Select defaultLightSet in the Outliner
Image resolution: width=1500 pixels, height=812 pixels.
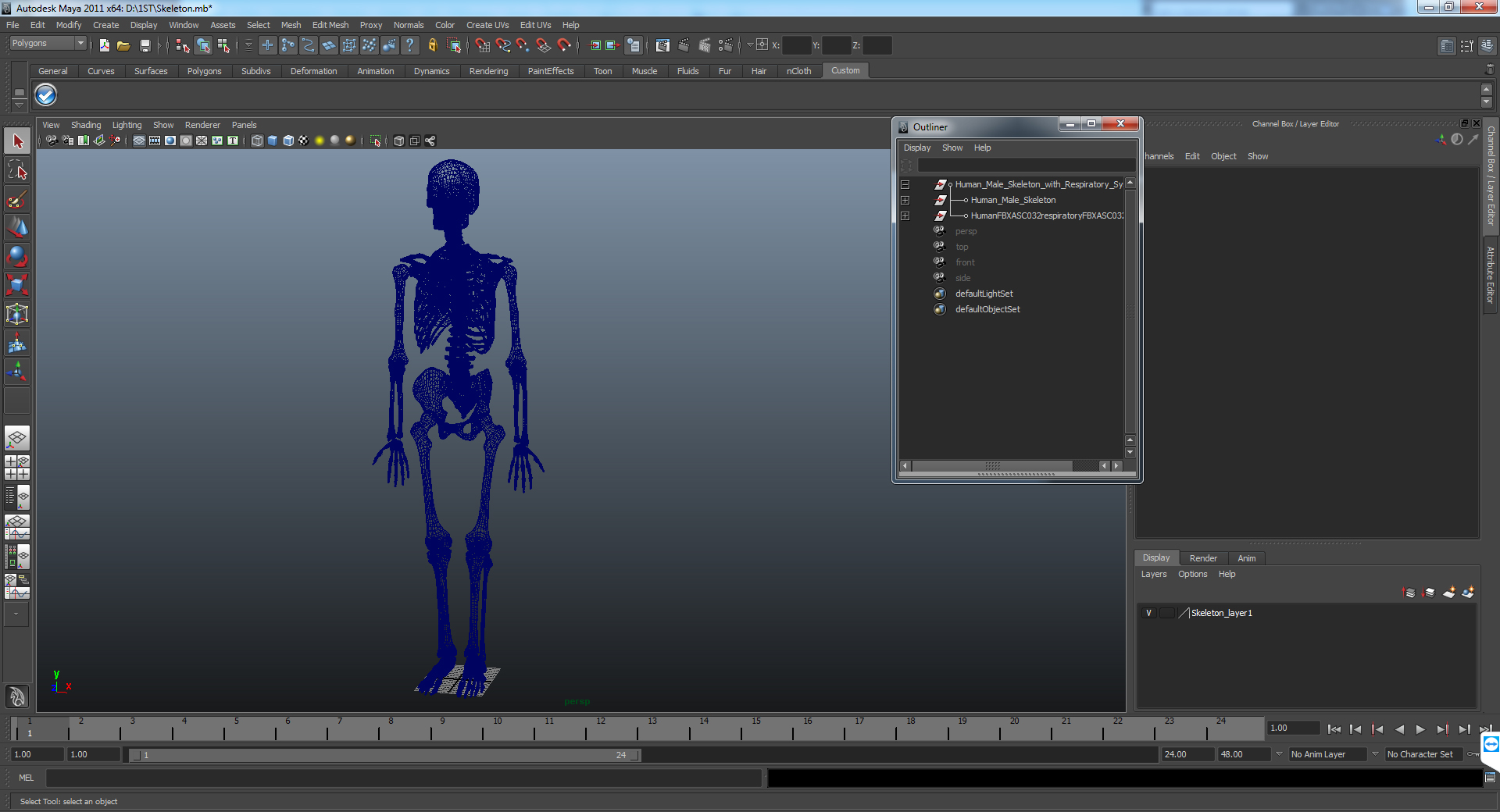984,294
